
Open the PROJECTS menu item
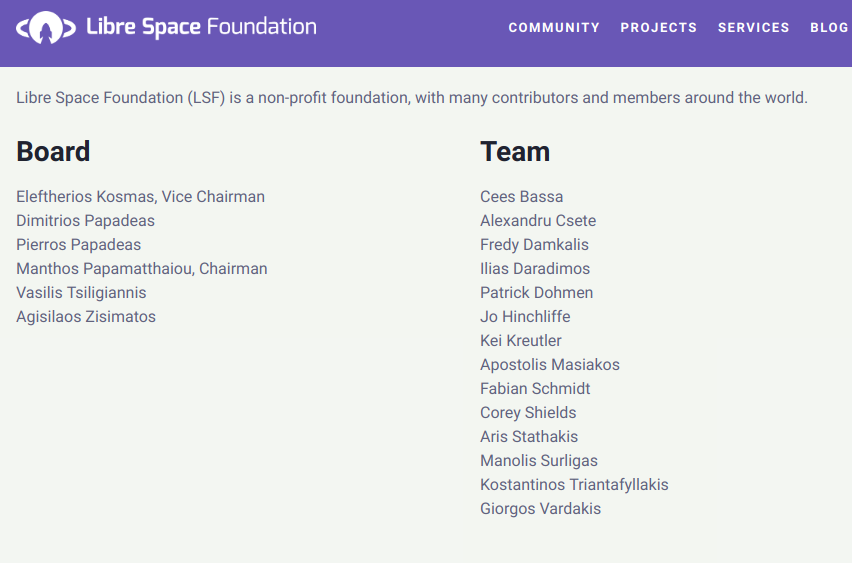point(658,28)
